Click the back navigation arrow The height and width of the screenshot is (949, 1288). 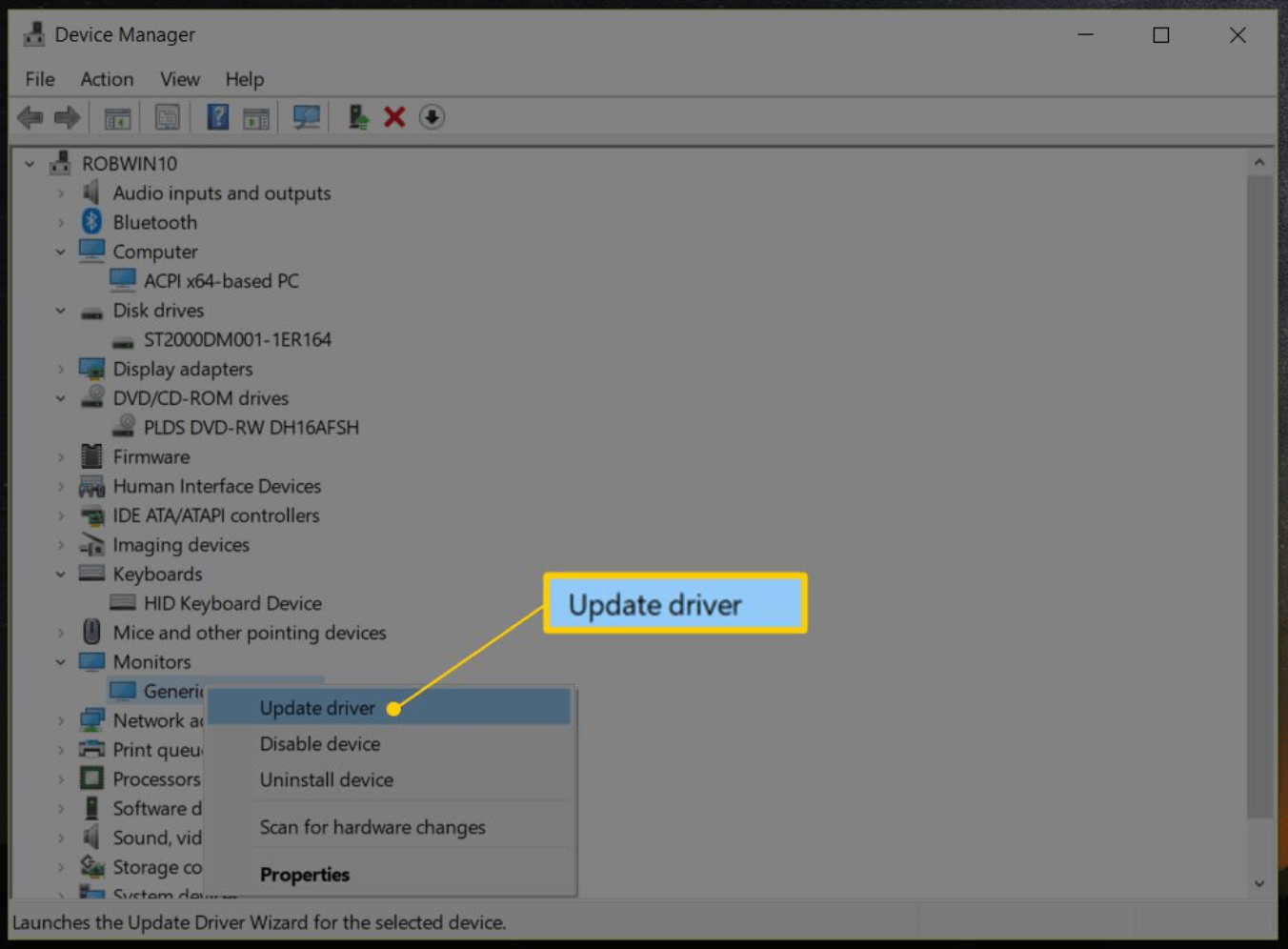(x=30, y=116)
